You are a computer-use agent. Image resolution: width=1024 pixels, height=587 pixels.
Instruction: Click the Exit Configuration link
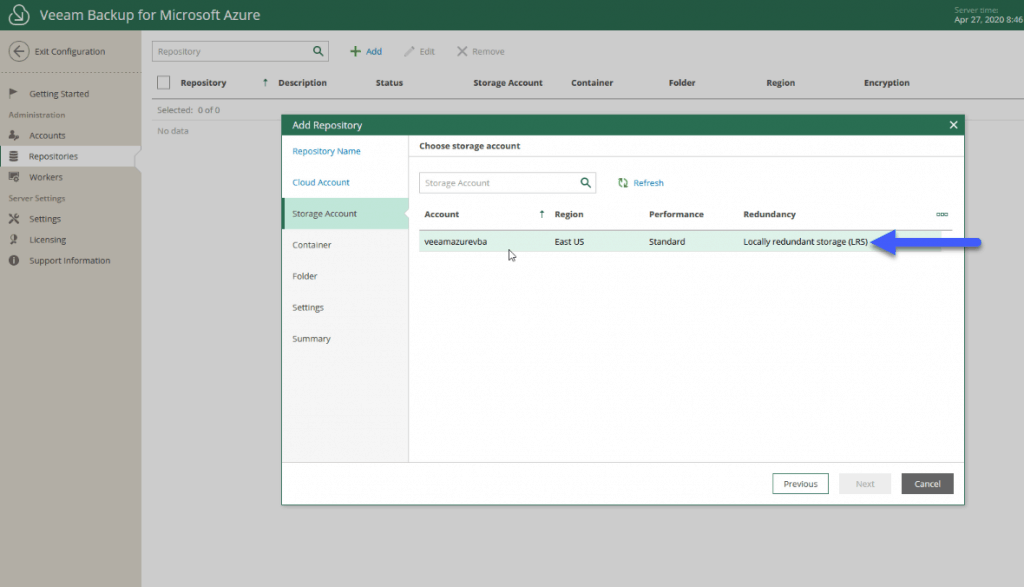[x=70, y=51]
